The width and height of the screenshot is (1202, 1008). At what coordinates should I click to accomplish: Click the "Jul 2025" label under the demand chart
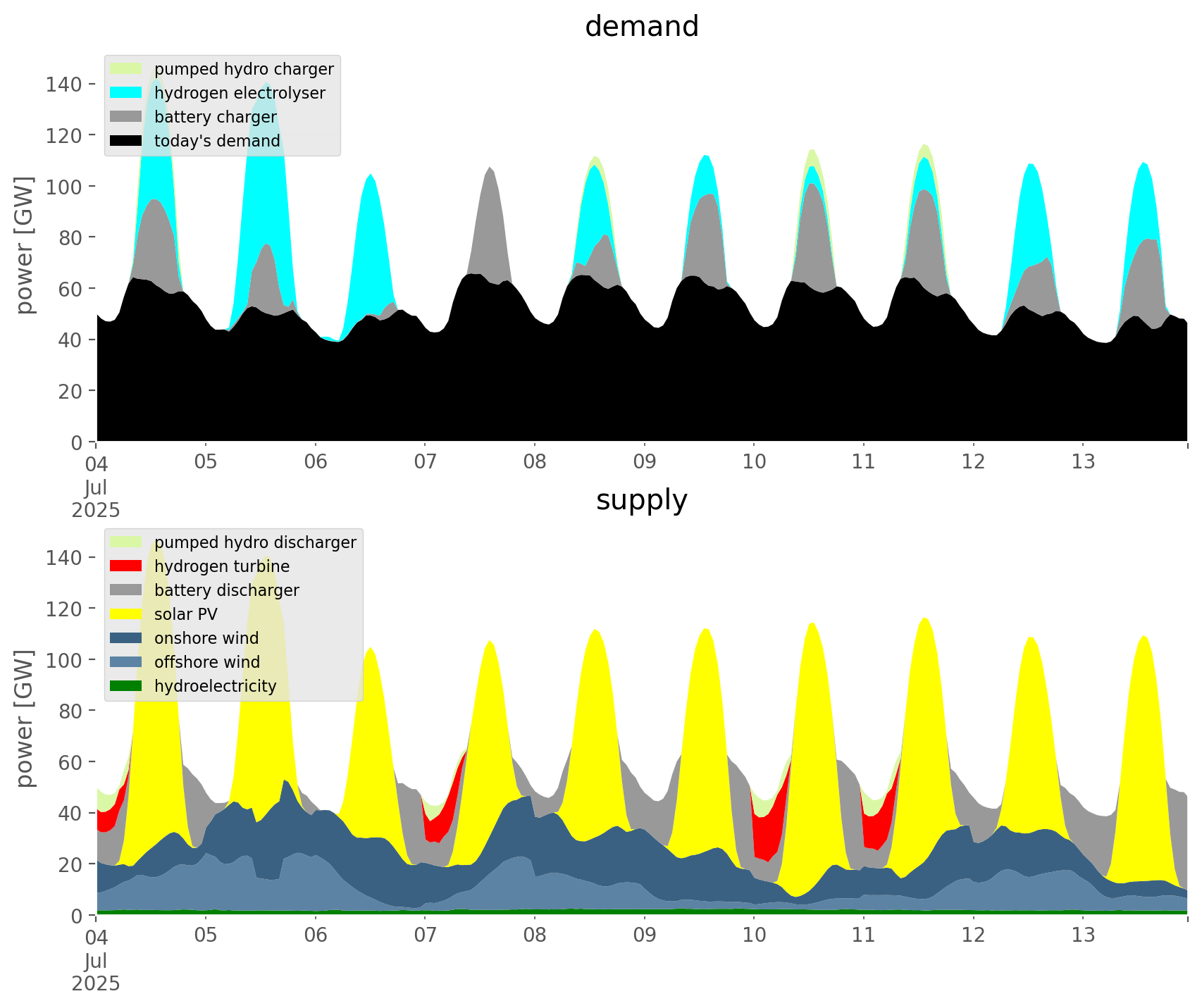(x=96, y=498)
